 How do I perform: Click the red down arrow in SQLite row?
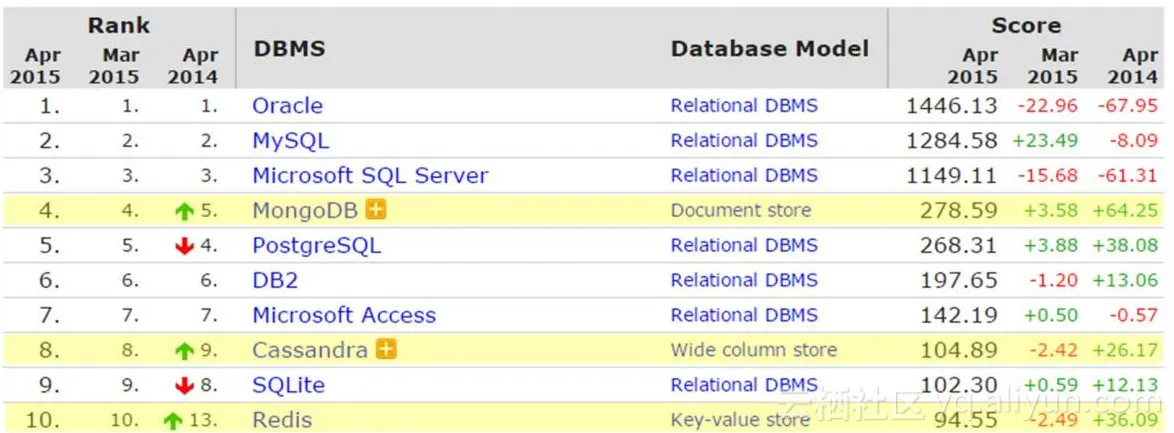point(183,386)
